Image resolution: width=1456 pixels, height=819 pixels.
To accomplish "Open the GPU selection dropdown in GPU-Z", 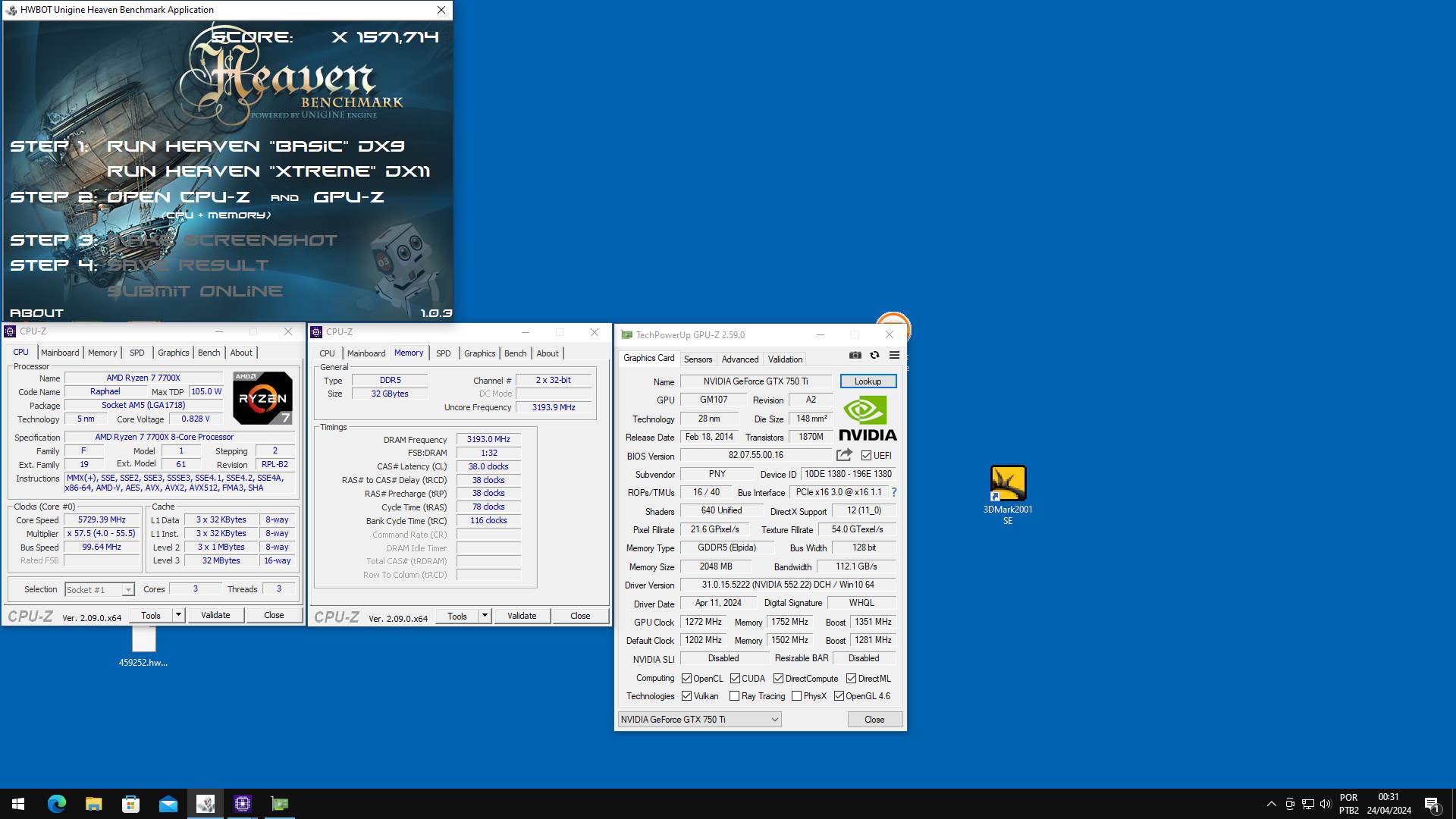I will pos(699,720).
